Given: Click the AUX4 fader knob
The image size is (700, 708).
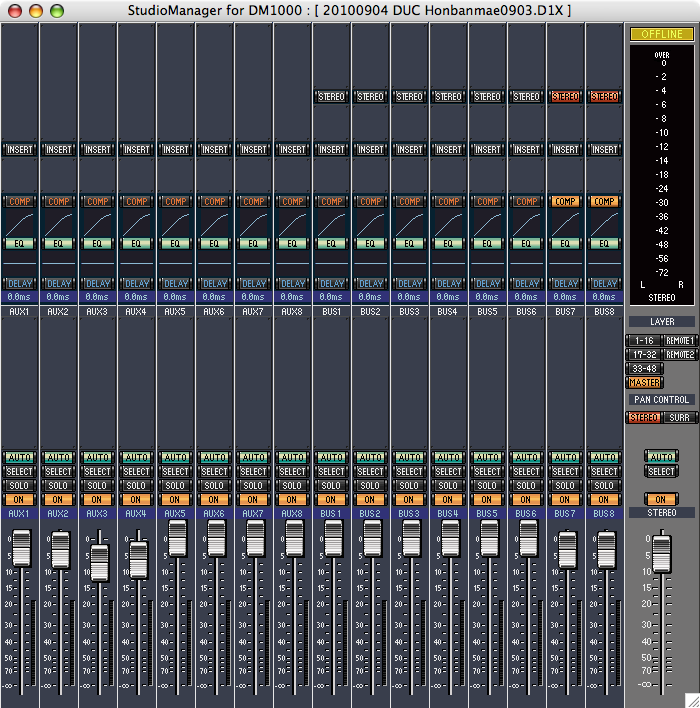Looking at the screenshot, I should coord(138,560).
